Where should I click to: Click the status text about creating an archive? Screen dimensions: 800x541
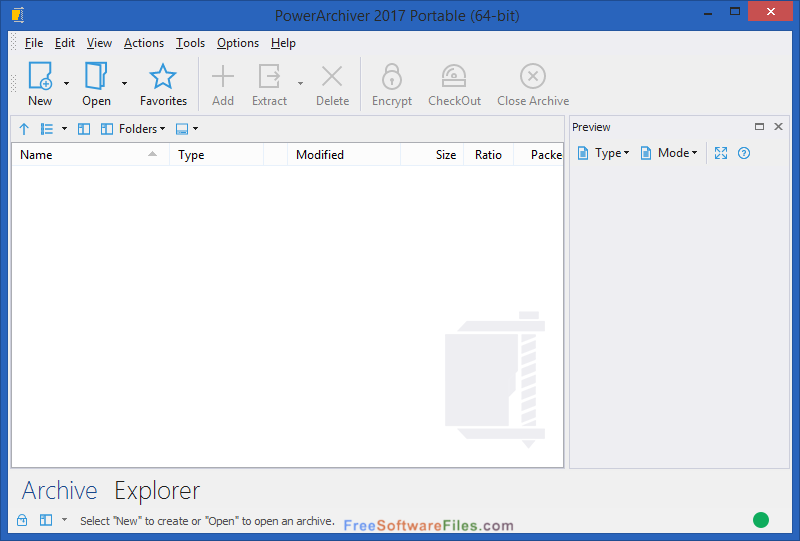pos(207,521)
